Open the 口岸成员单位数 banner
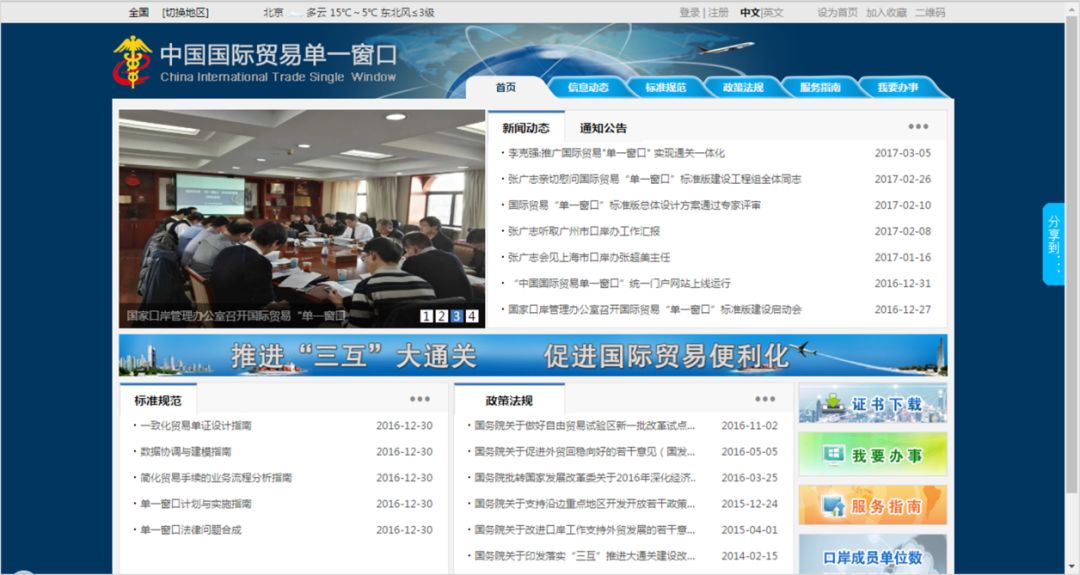This screenshot has height=575, width=1080. coord(873,554)
